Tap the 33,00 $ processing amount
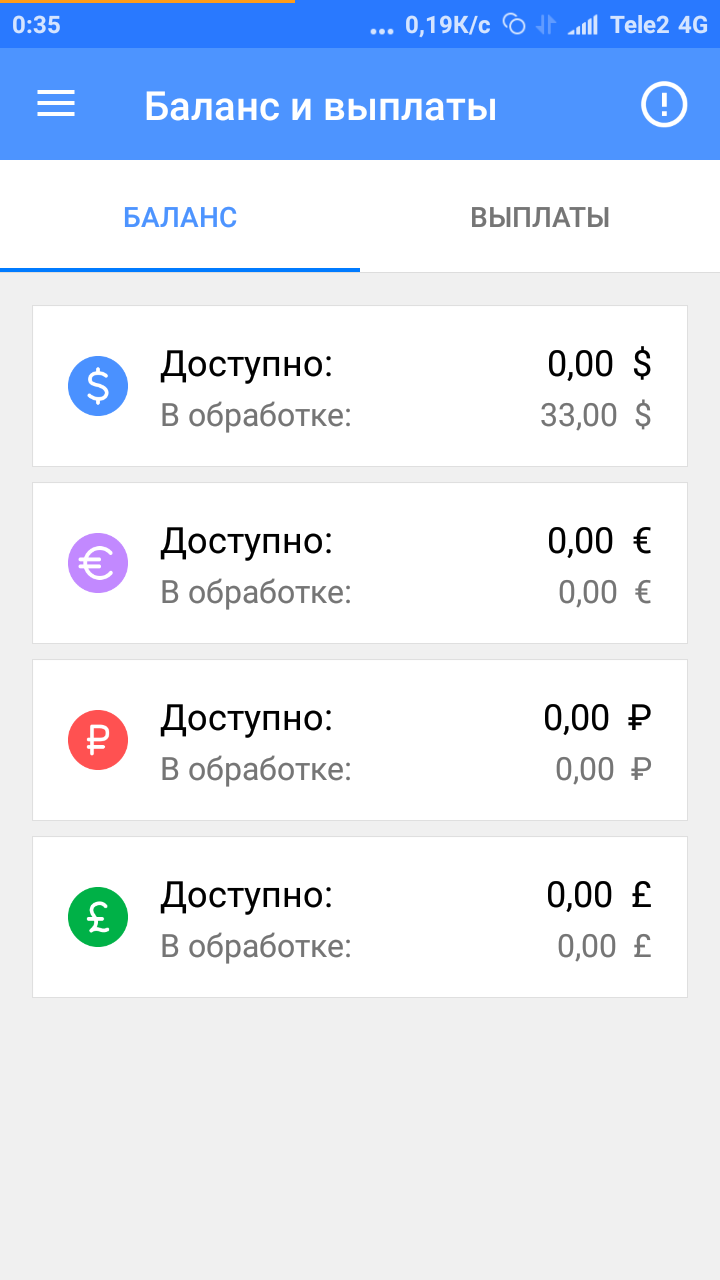Image resolution: width=720 pixels, height=1280 pixels. [595, 414]
